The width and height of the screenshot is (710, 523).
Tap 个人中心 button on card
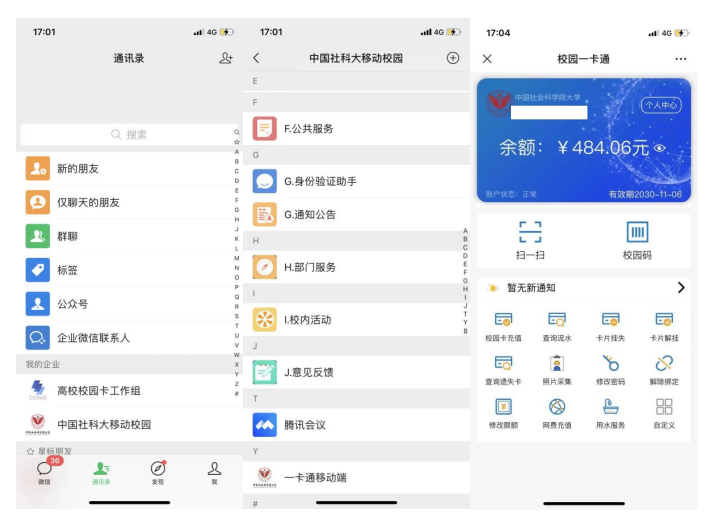click(661, 105)
